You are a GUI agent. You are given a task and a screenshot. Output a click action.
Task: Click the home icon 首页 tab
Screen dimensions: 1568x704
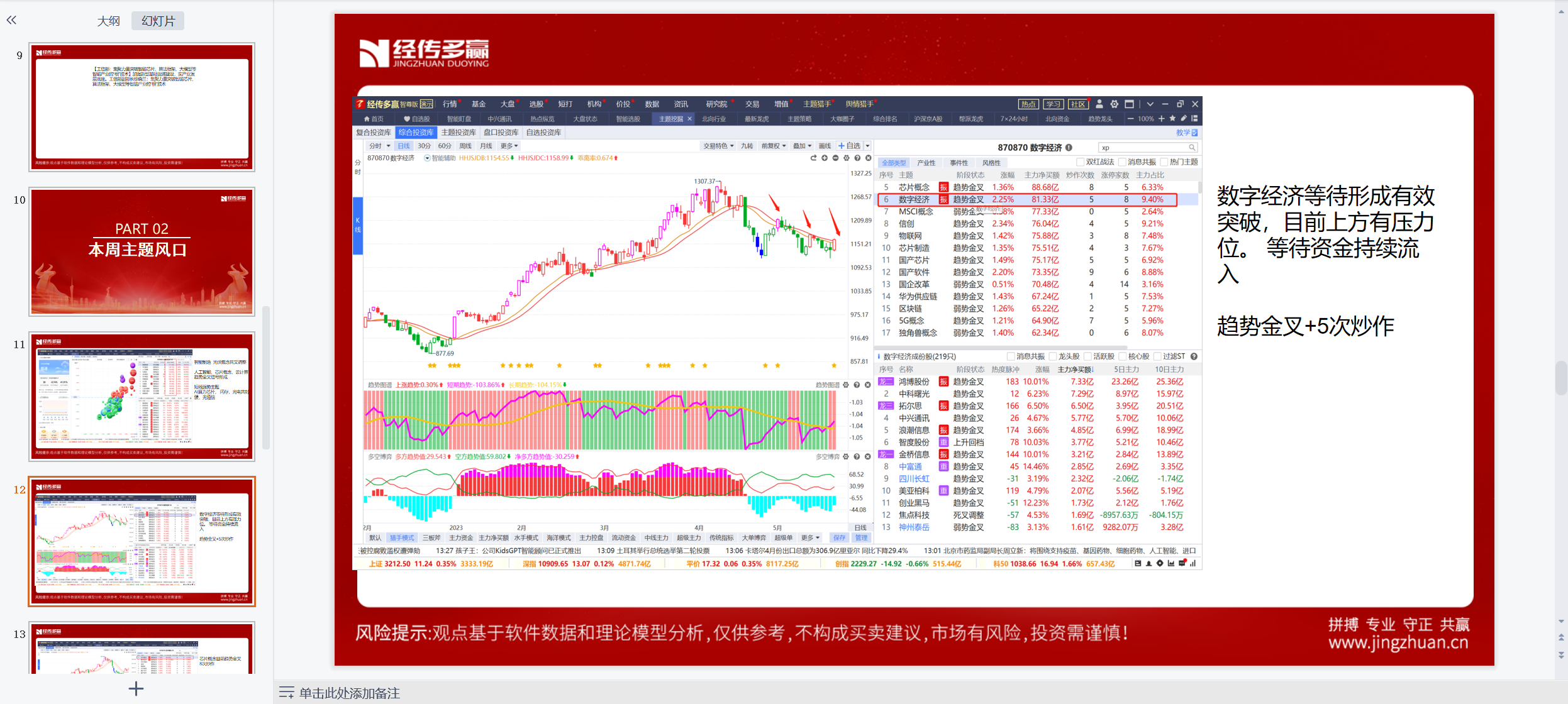click(374, 119)
